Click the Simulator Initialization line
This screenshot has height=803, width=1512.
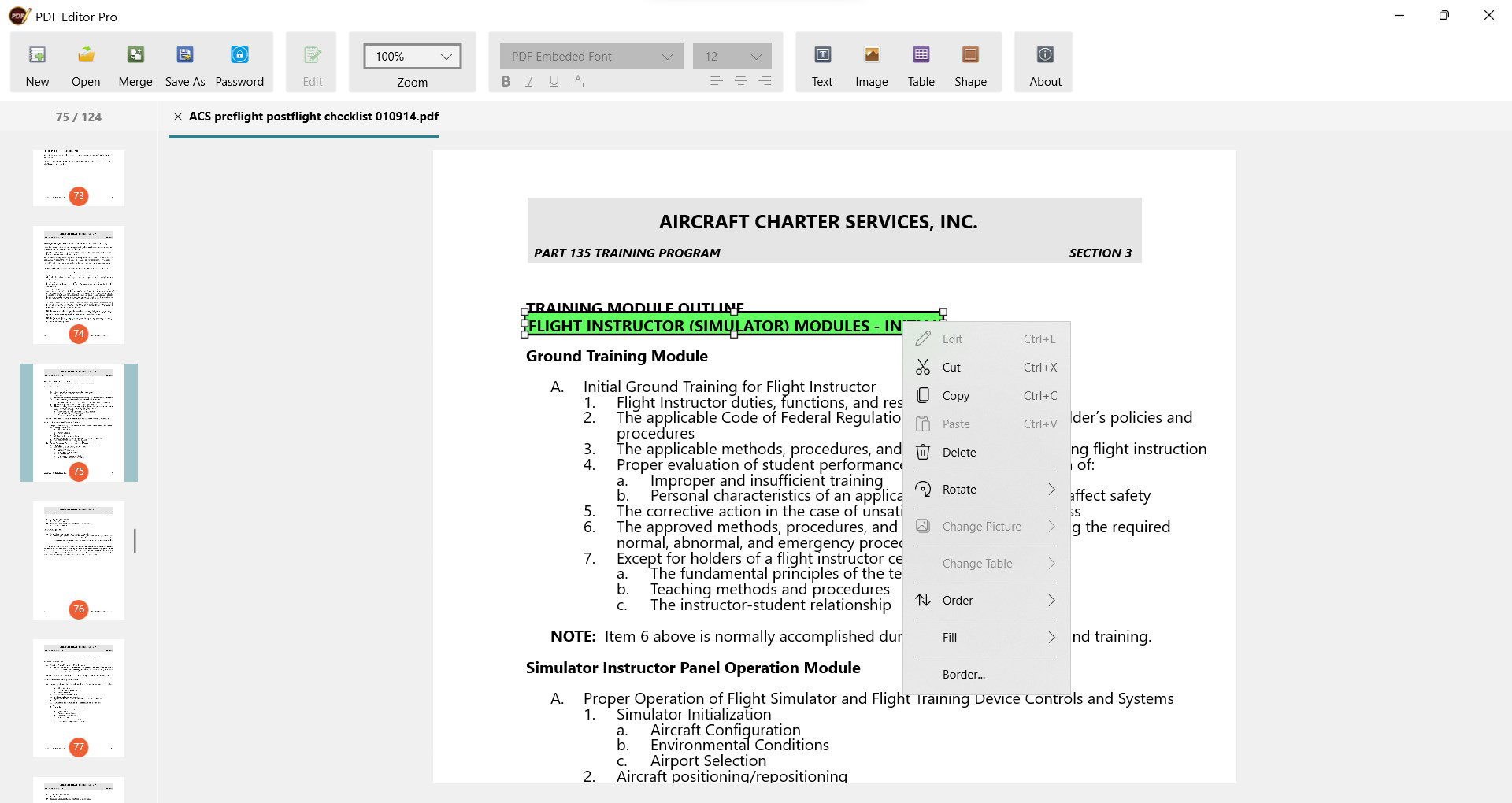(694, 715)
